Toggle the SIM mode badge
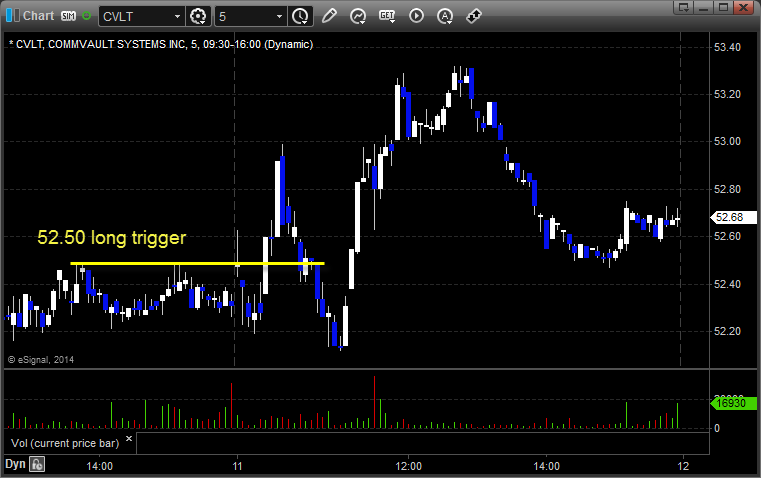The image size is (761, 478). click(68, 16)
